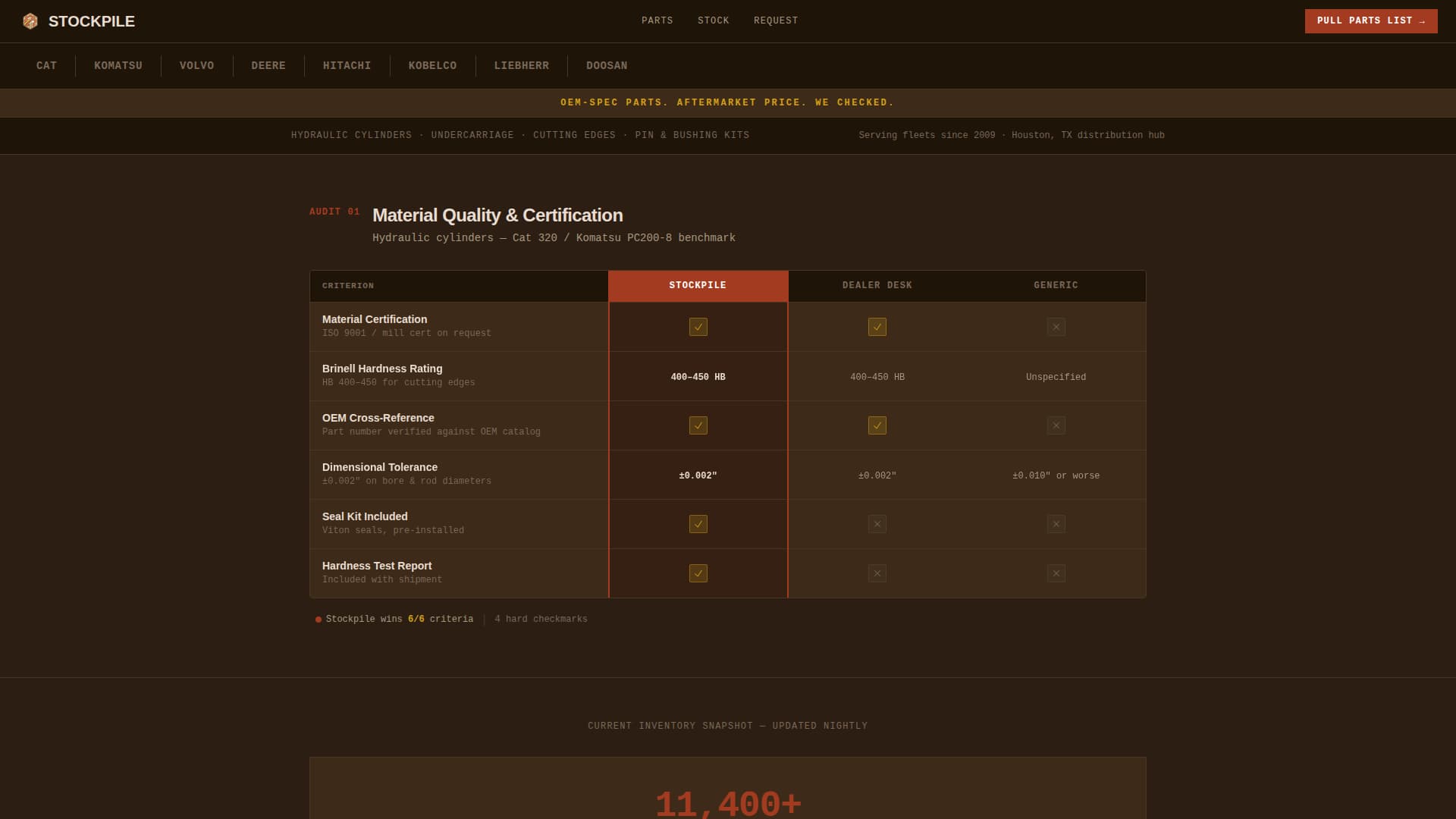1456x819 pixels.
Task: Click the STOCKPILE highlighted column header
Action: pos(698,286)
